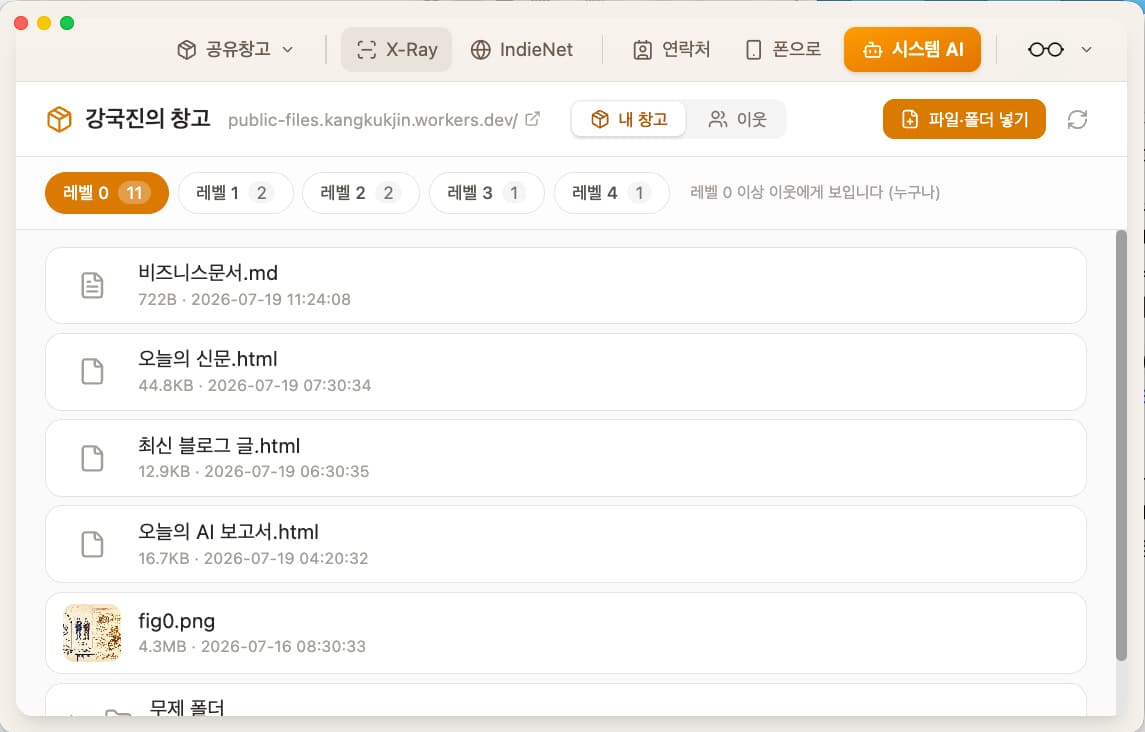Expand the chevron next to the glasses icon
The width and height of the screenshot is (1145, 732).
(x=1087, y=50)
